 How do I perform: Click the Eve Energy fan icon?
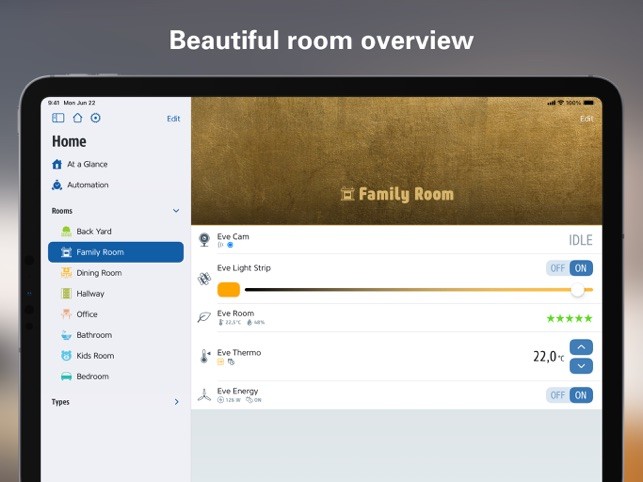(204, 395)
